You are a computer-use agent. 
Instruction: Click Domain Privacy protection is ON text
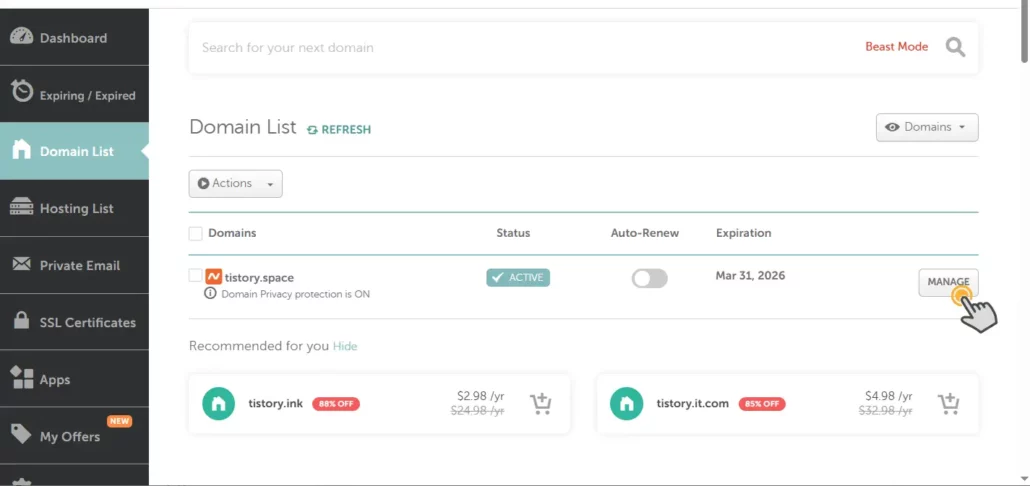296,294
